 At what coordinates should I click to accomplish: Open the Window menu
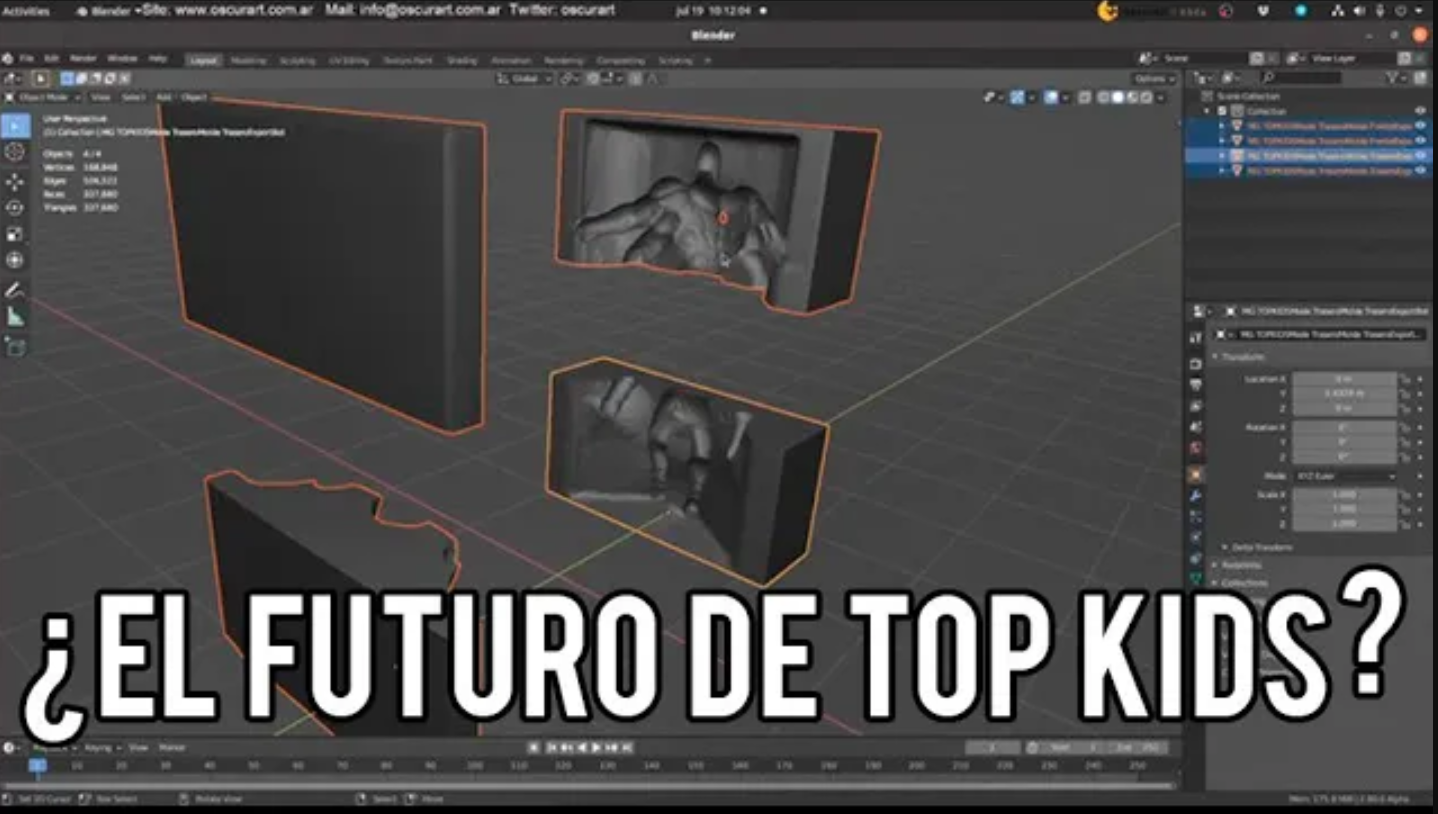pos(122,59)
